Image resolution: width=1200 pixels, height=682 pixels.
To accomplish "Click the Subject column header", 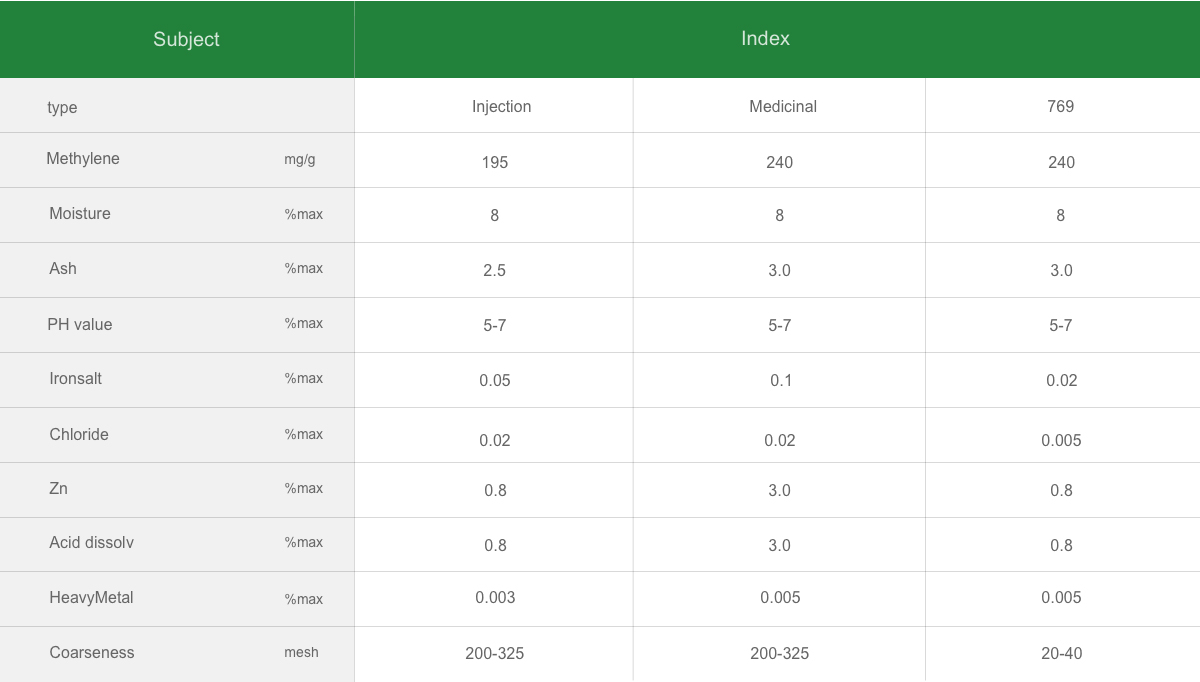I will (186, 40).
